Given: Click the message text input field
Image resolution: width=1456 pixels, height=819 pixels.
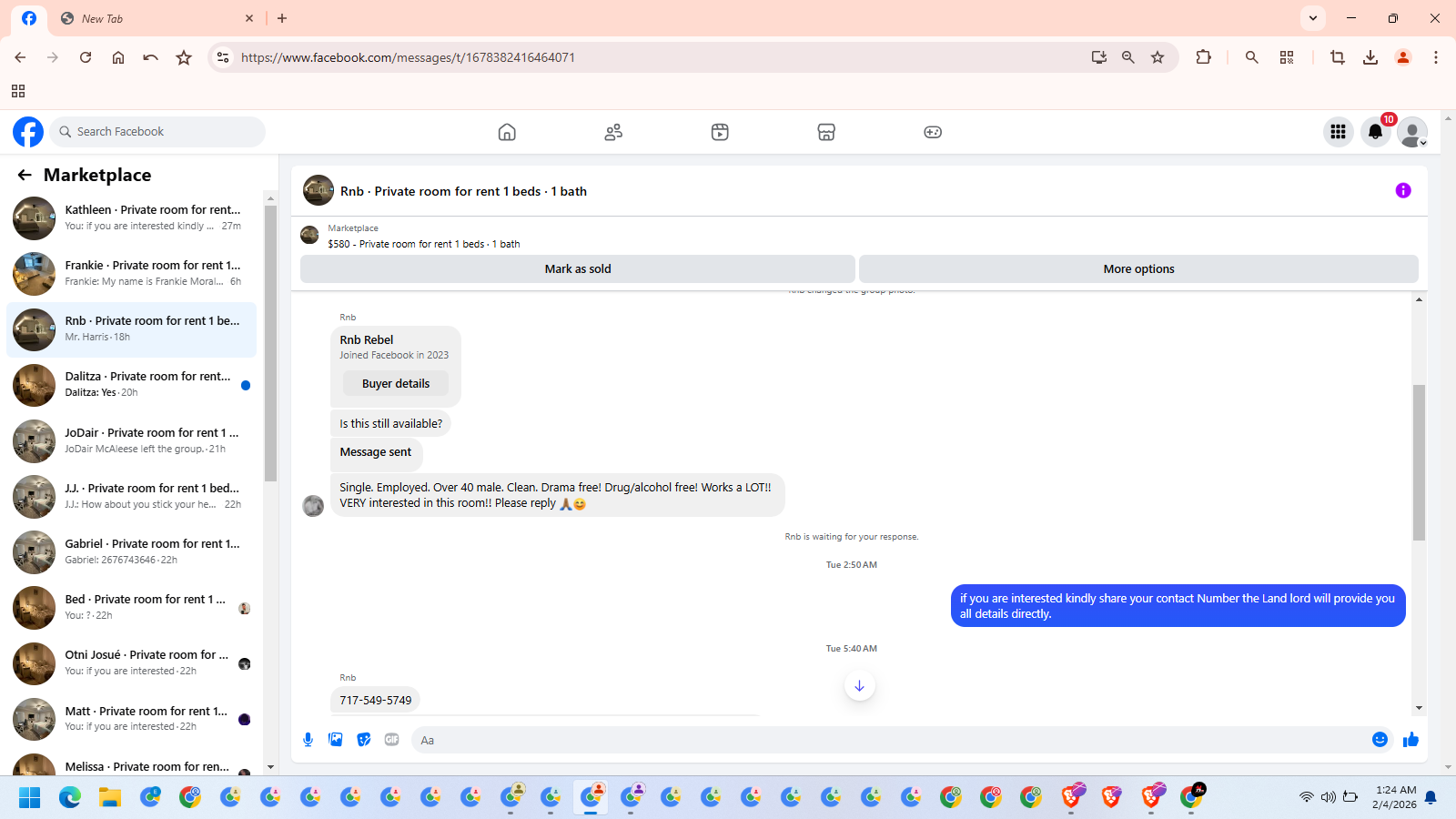Looking at the screenshot, I should (888, 740).
